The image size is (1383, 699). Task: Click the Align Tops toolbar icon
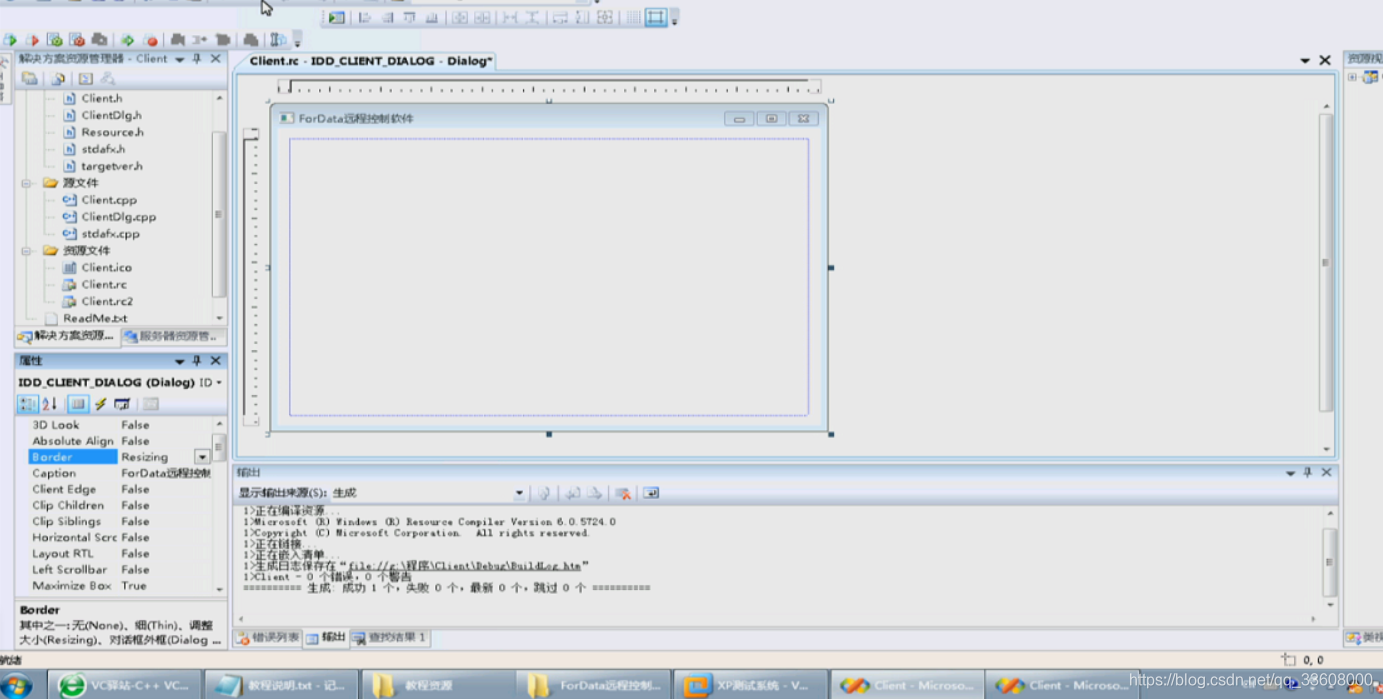(x=410, y=18)
